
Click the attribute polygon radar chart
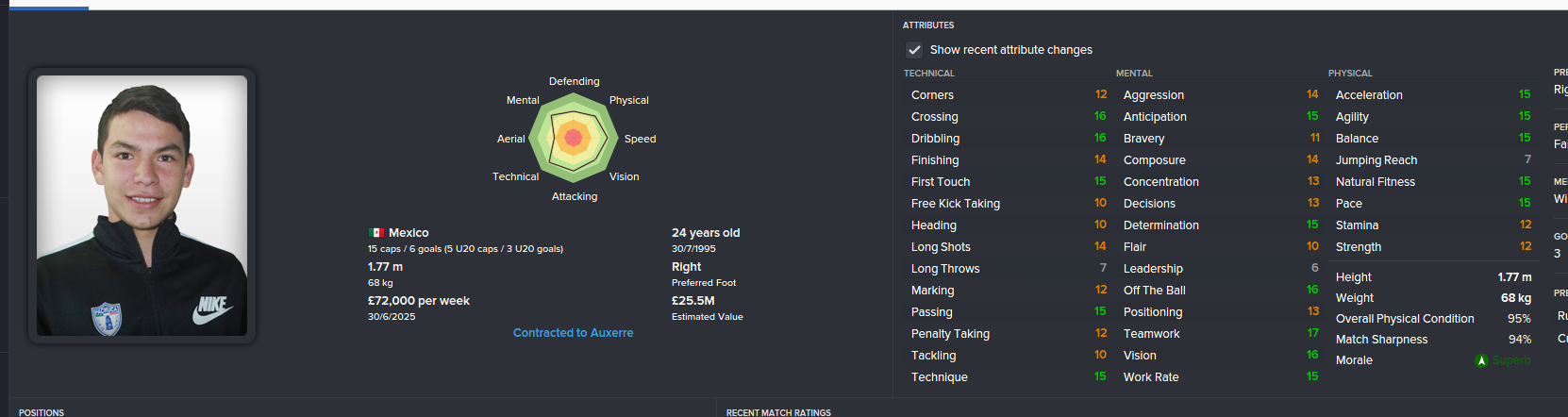573,139
